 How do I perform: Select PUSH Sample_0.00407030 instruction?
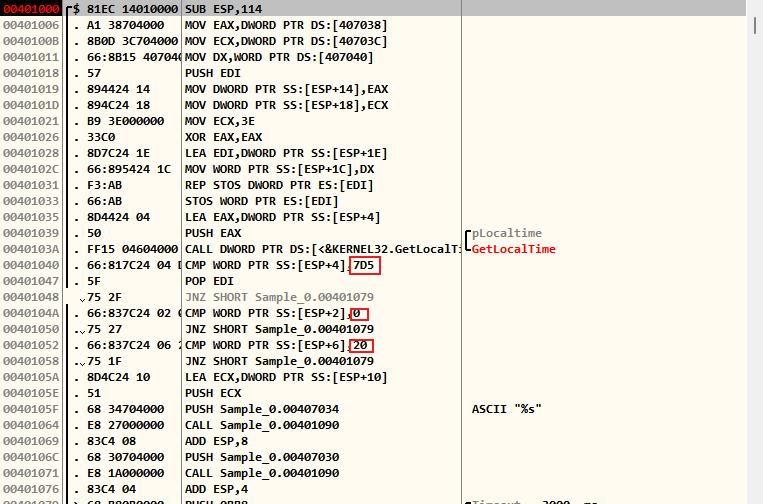click(x=262, y=459)
